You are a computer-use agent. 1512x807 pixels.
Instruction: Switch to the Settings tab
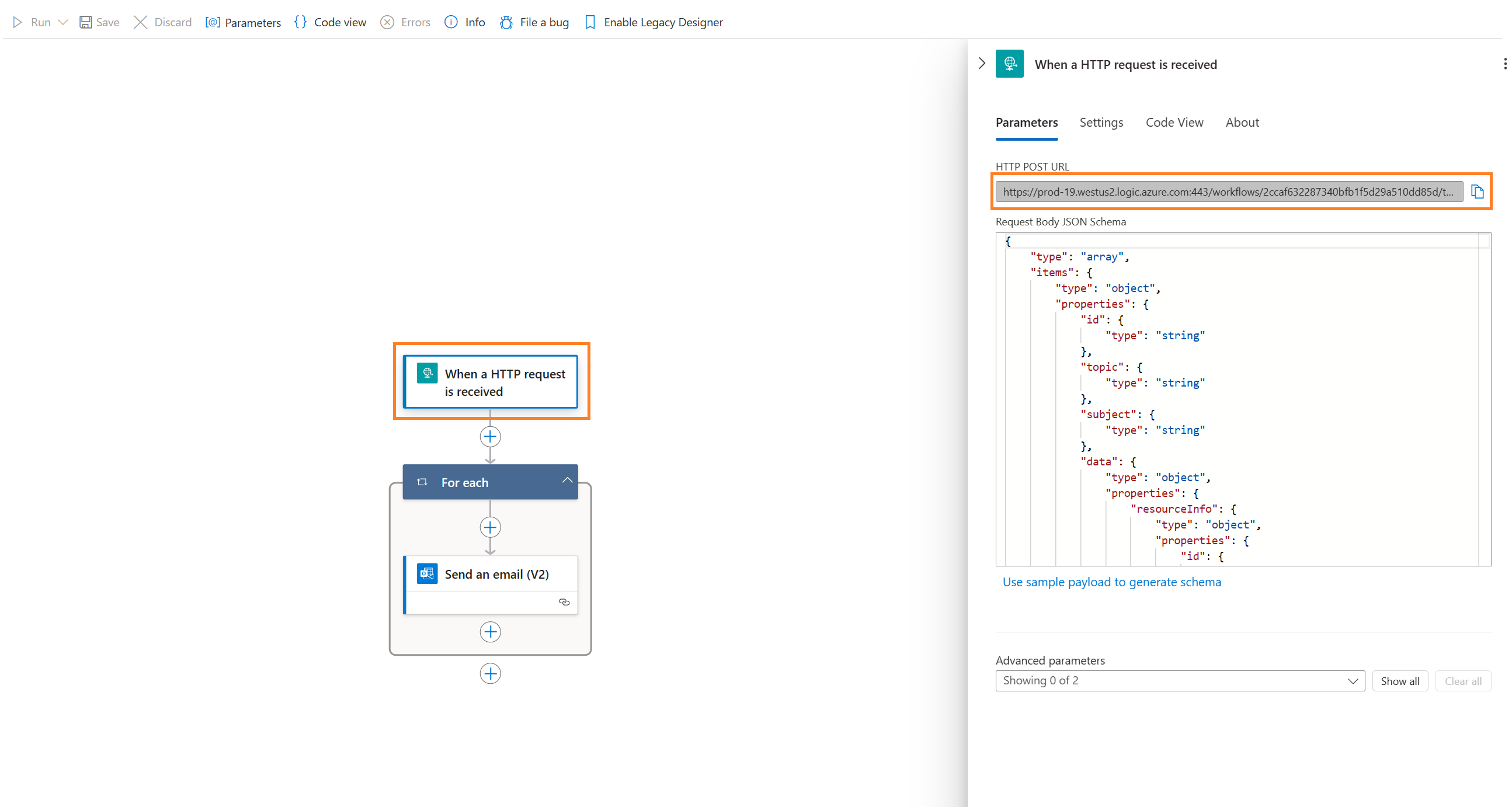pyautogui.click(x=1102, y=122)
